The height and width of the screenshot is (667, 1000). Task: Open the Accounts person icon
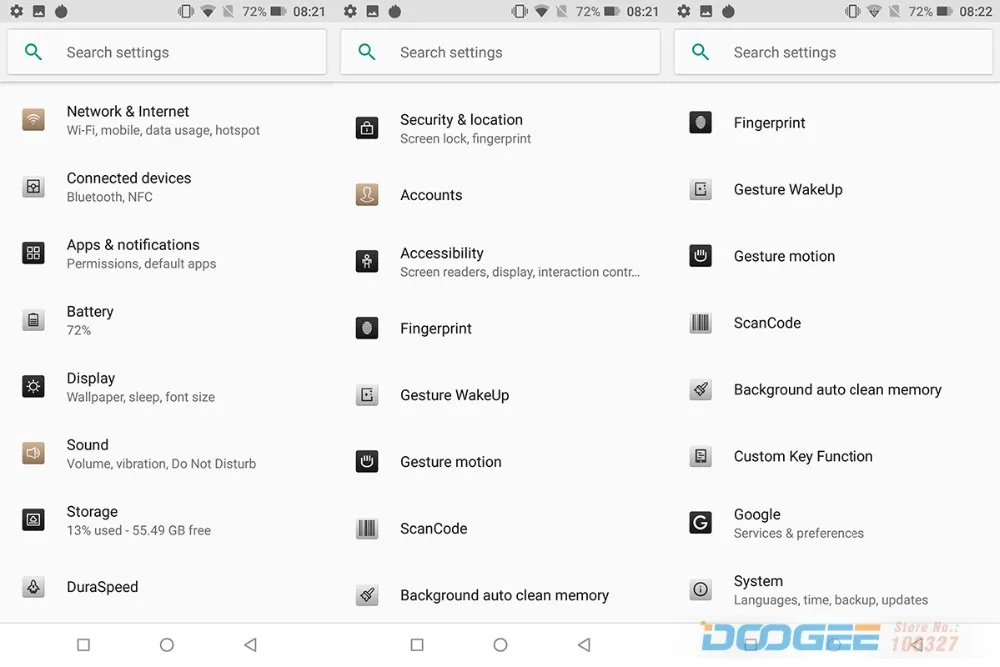tap(367, 194)
